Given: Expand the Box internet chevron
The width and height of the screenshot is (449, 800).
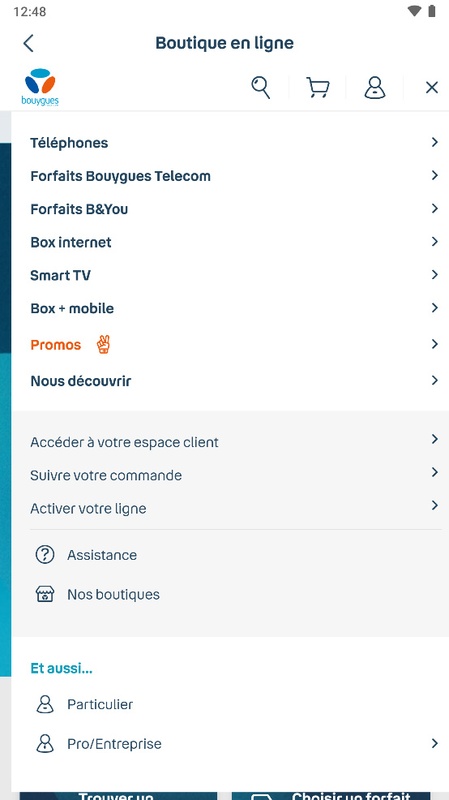Looking at the screenshot, I should pyautogui.click(x=434, y=241).
